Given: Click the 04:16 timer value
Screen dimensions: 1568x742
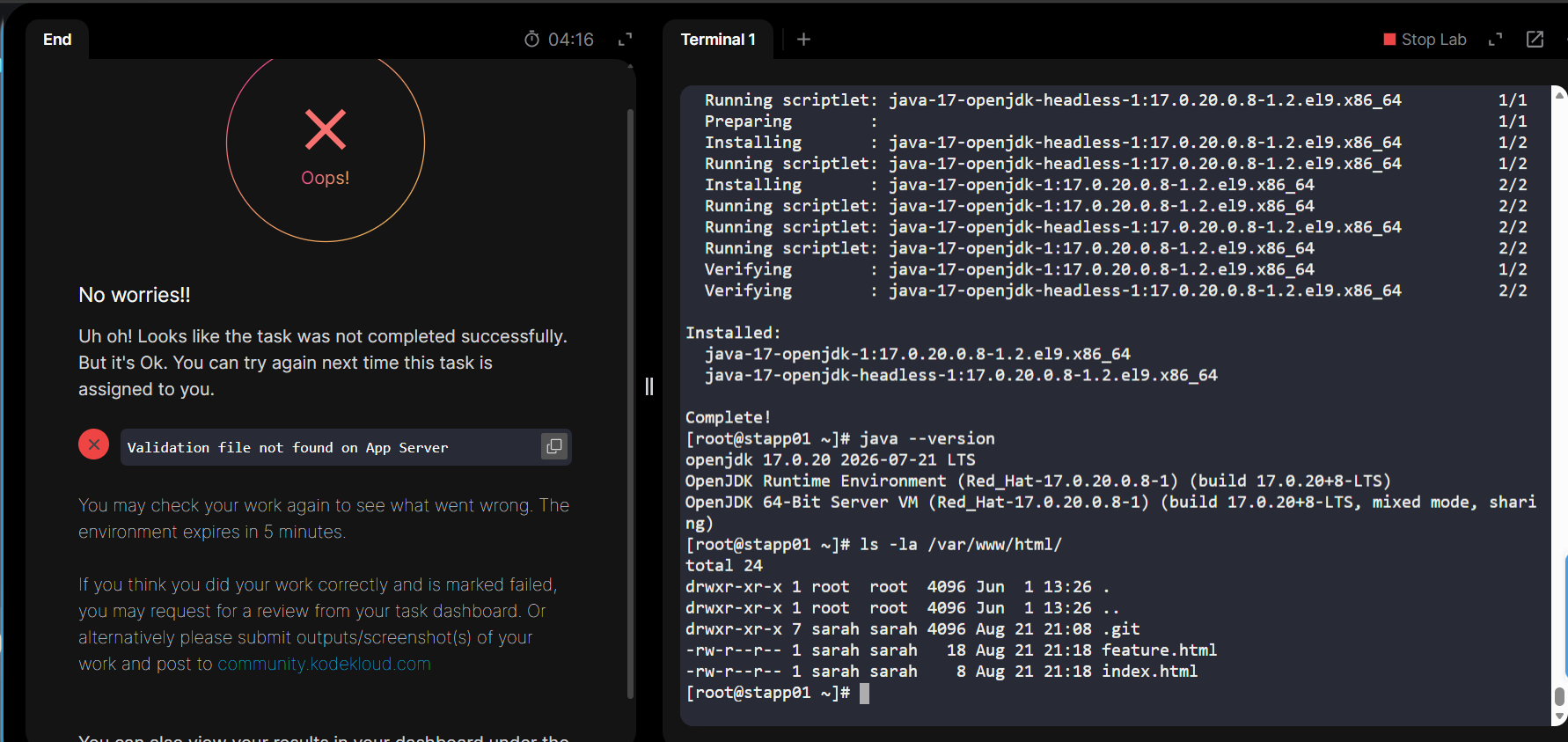Looking at the screenshot, I should (x=571, y=40).
